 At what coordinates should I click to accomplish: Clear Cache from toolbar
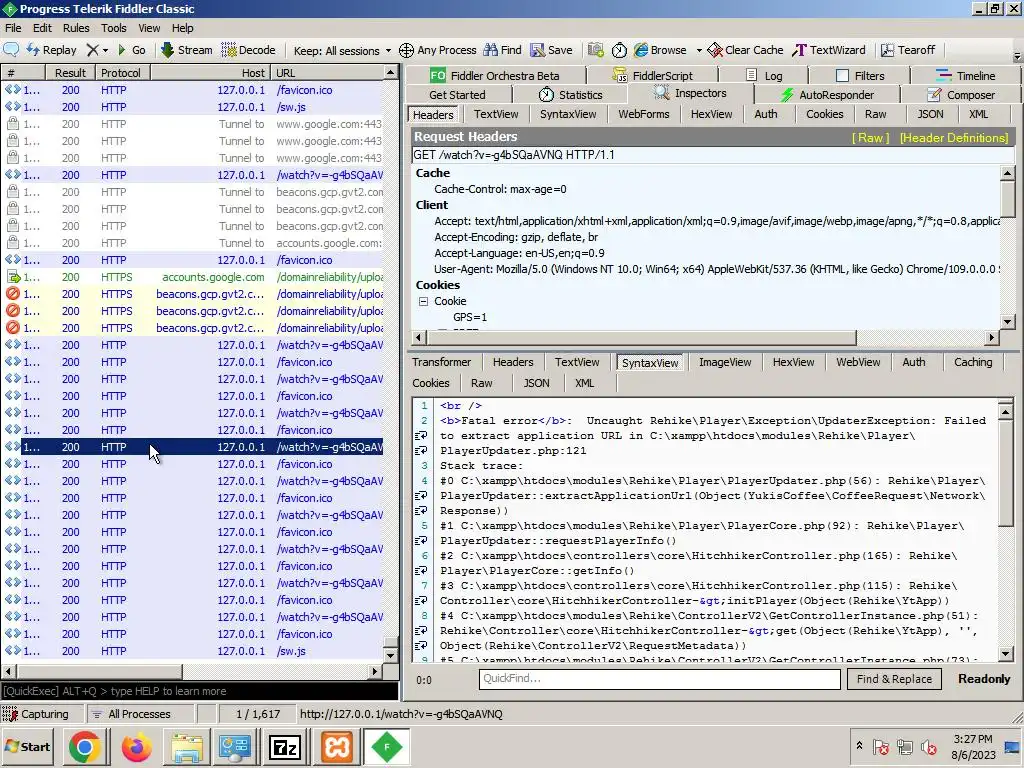click(745, 50)
